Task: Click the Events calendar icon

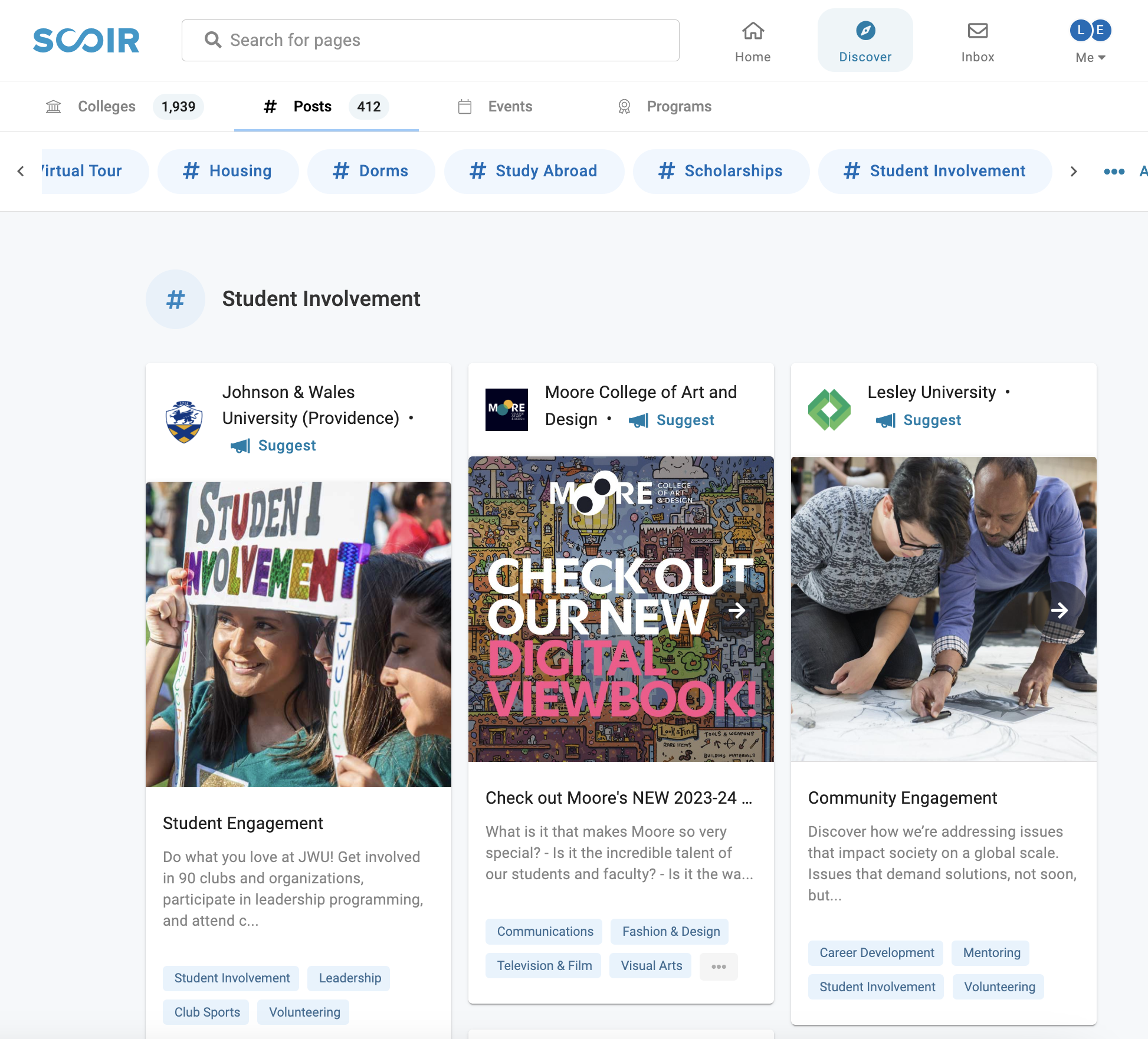Action: tap(465, 106)
